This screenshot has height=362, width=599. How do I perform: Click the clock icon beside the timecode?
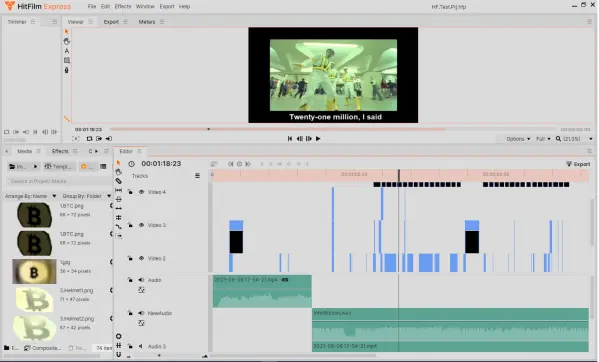pos(131,164)
